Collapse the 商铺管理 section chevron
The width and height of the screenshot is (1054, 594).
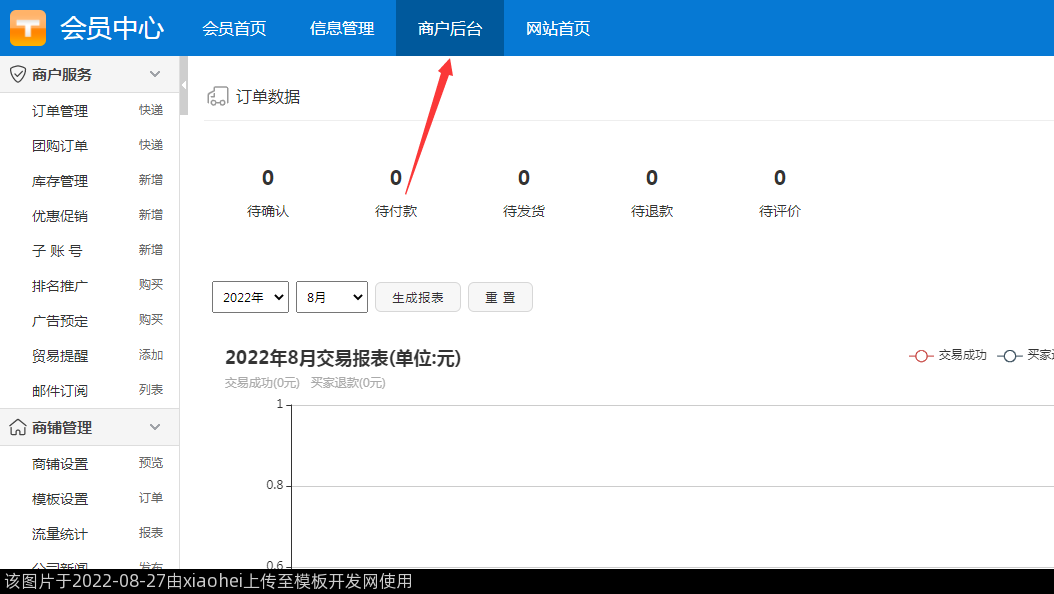tap(155, 427)
